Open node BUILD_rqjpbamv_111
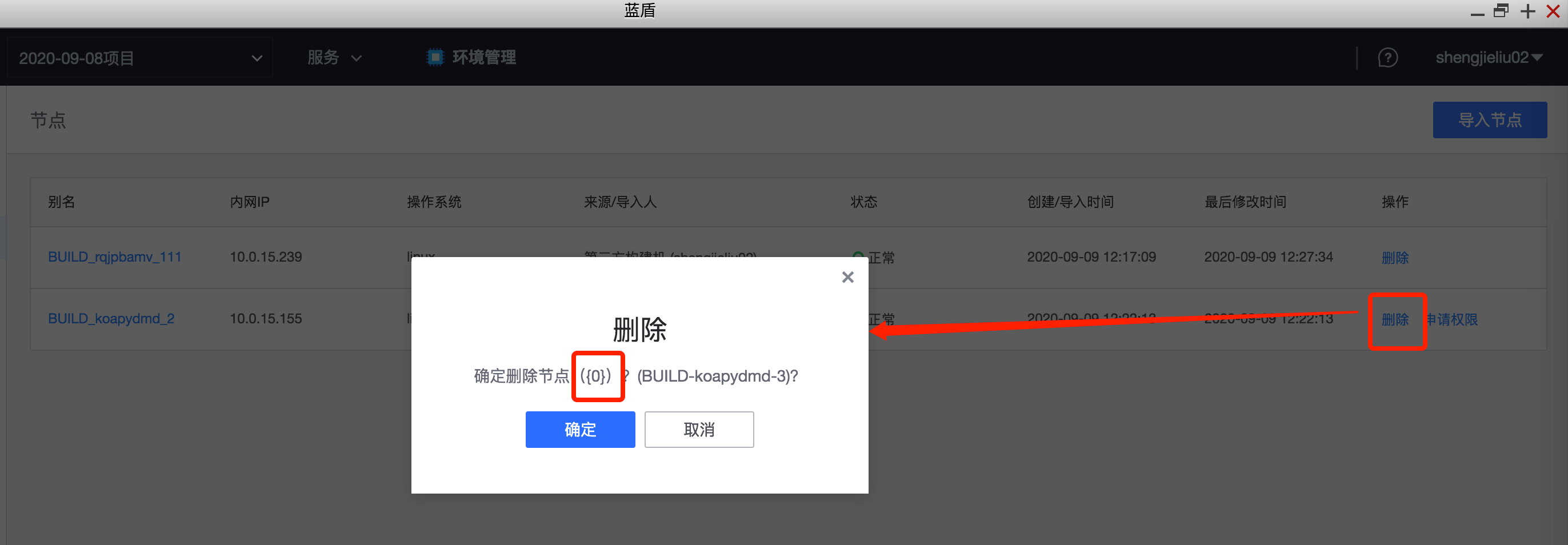The height and width of the screenshot is (545, 1568). [x=114, y=257]
